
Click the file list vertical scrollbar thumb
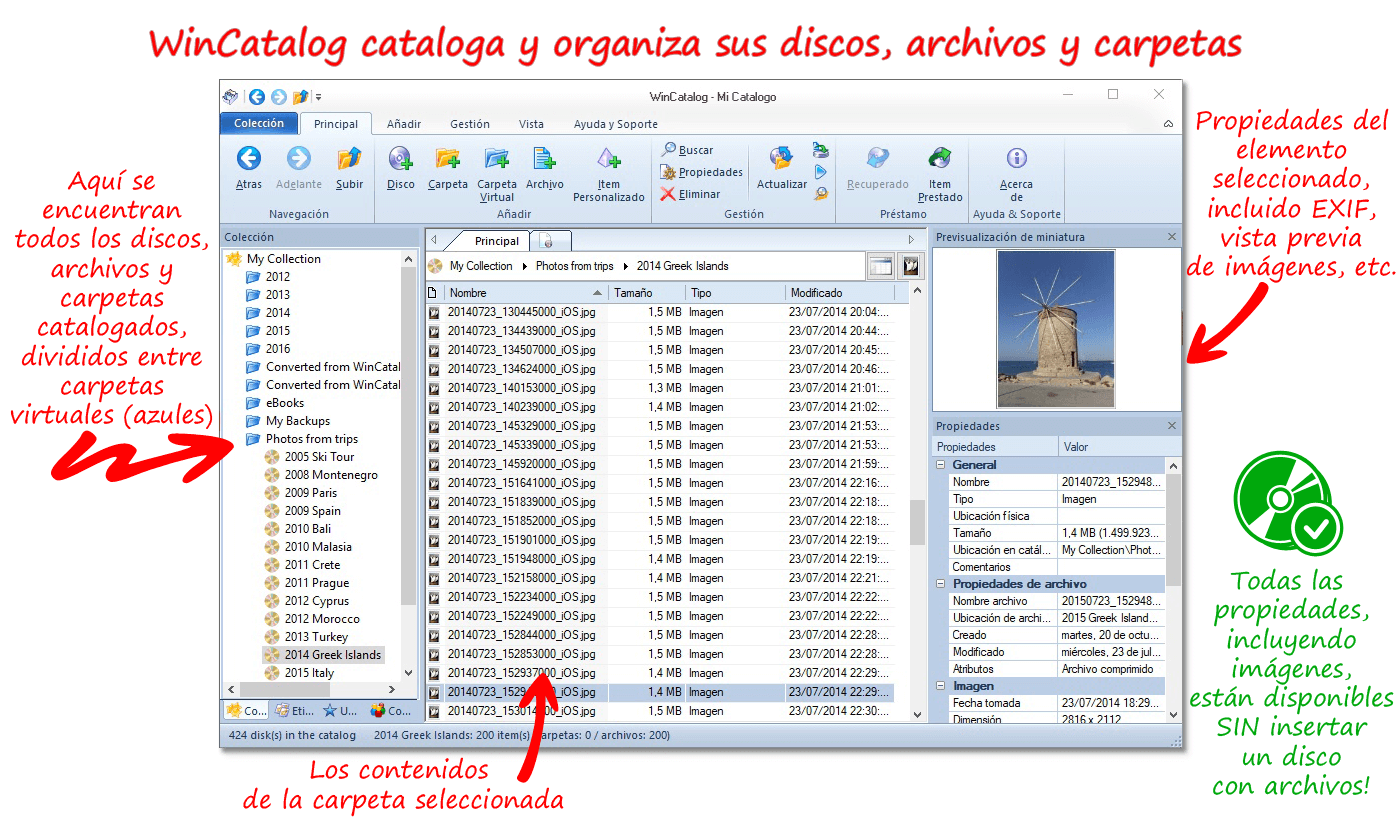[x=917, y=522]
